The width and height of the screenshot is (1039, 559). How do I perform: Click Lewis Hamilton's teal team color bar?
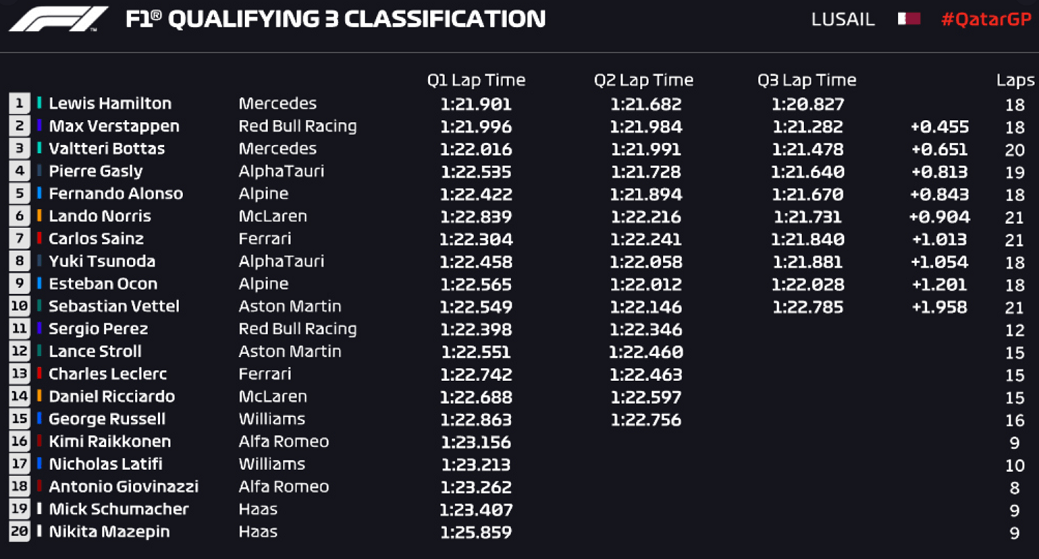point(40,103)
